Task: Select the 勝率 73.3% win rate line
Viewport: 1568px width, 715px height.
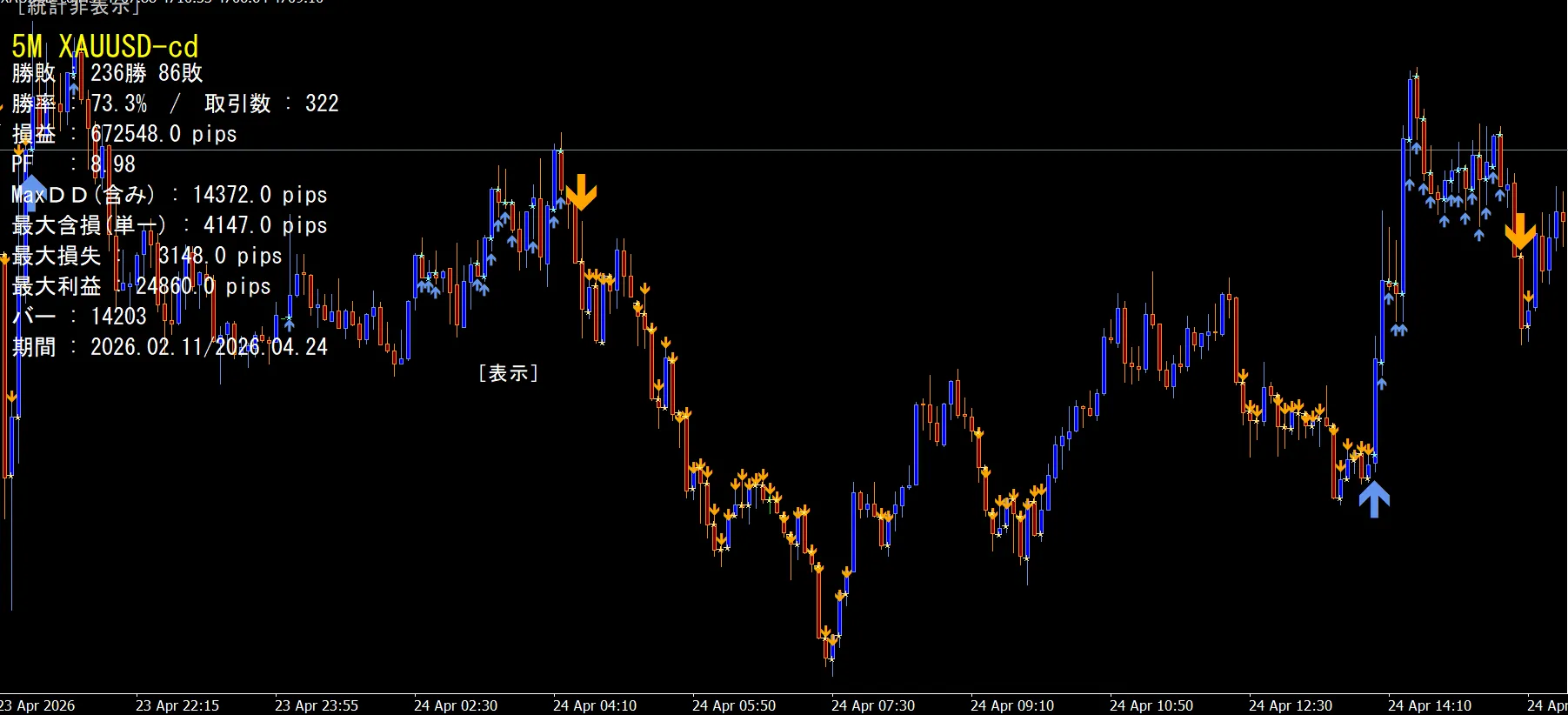Action: [174, 104]
